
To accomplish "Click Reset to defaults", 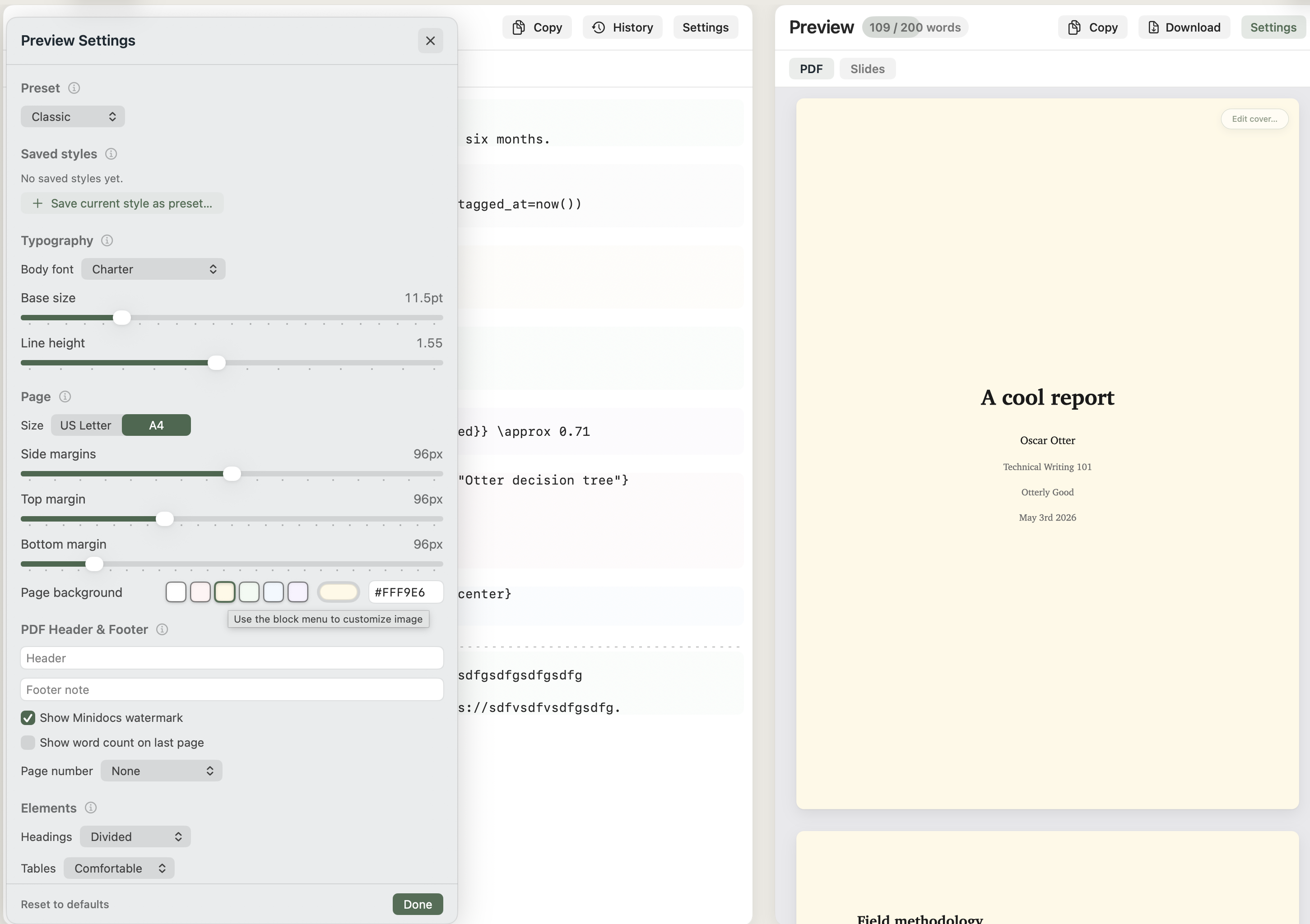I will coord(65,904).
